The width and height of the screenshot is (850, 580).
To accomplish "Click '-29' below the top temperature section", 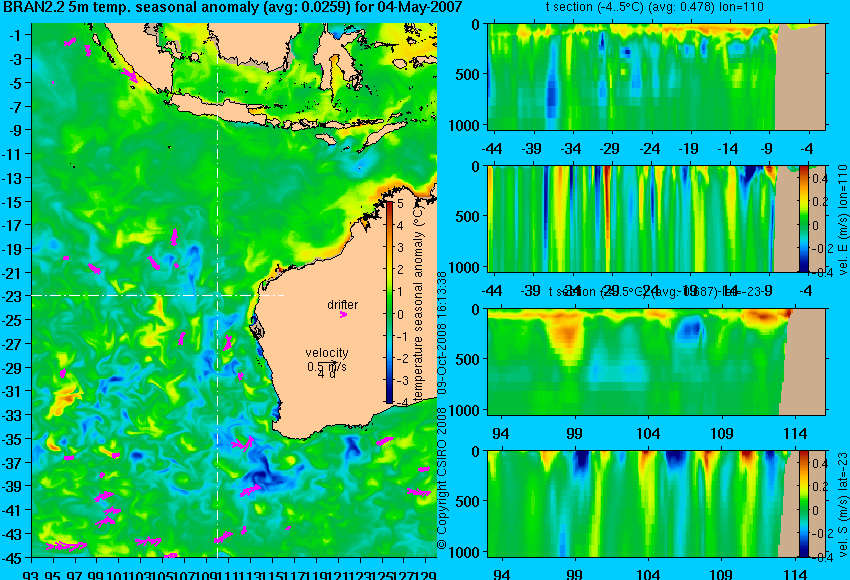I will 610,149.
